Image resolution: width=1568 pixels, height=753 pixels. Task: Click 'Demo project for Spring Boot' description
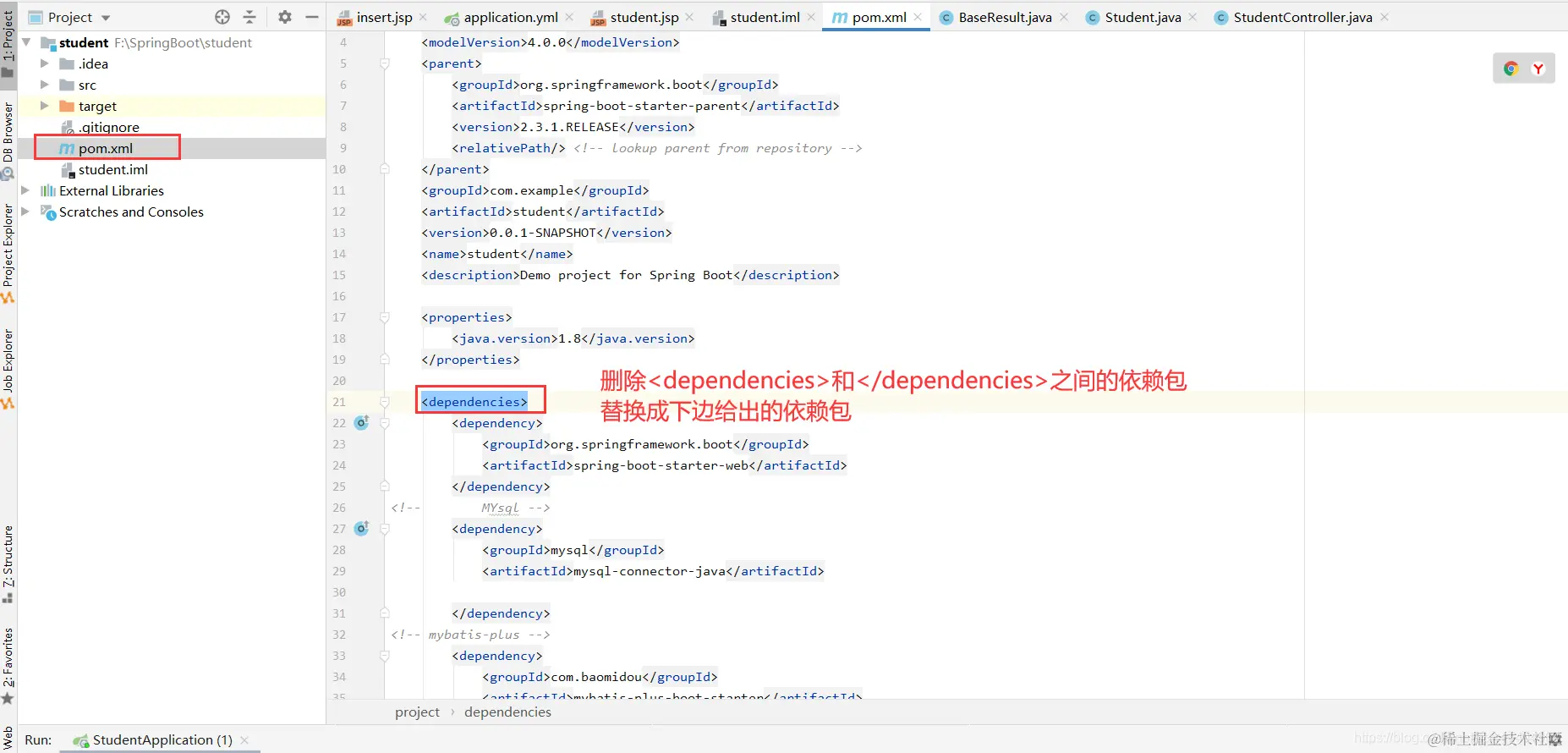[x=626, y=275]
